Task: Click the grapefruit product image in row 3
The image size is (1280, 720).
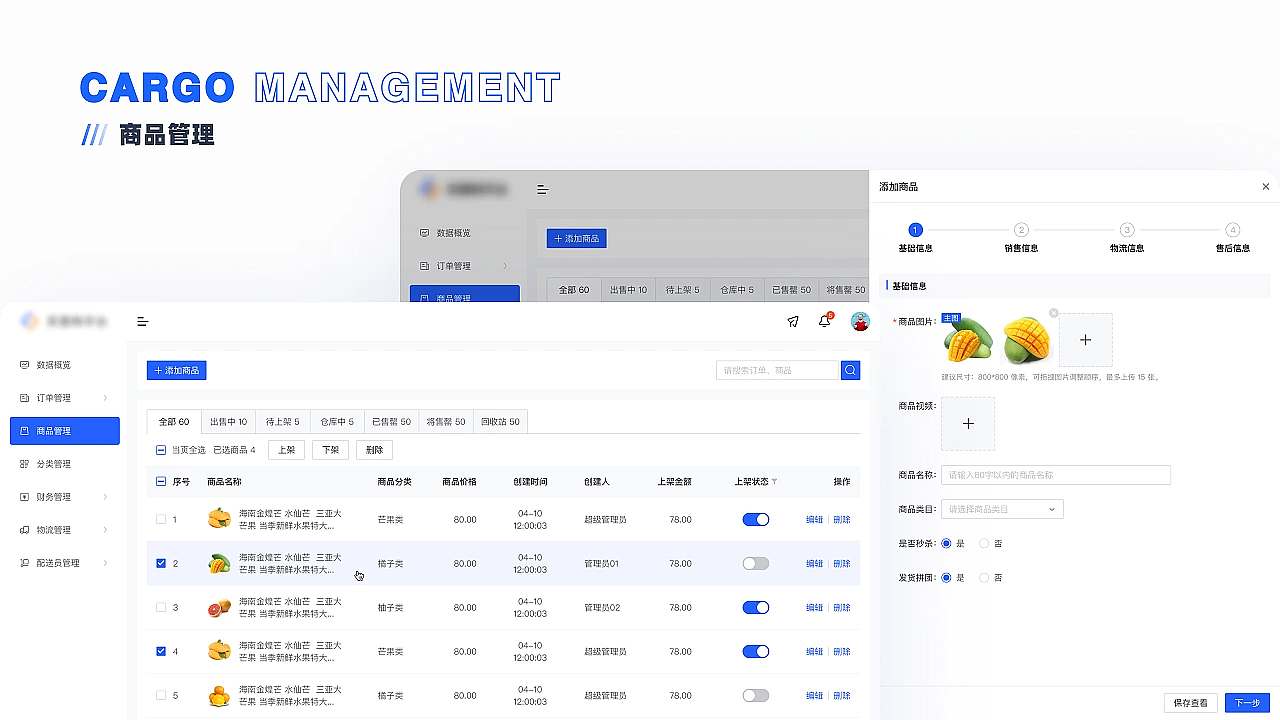Action: [219, 607]
